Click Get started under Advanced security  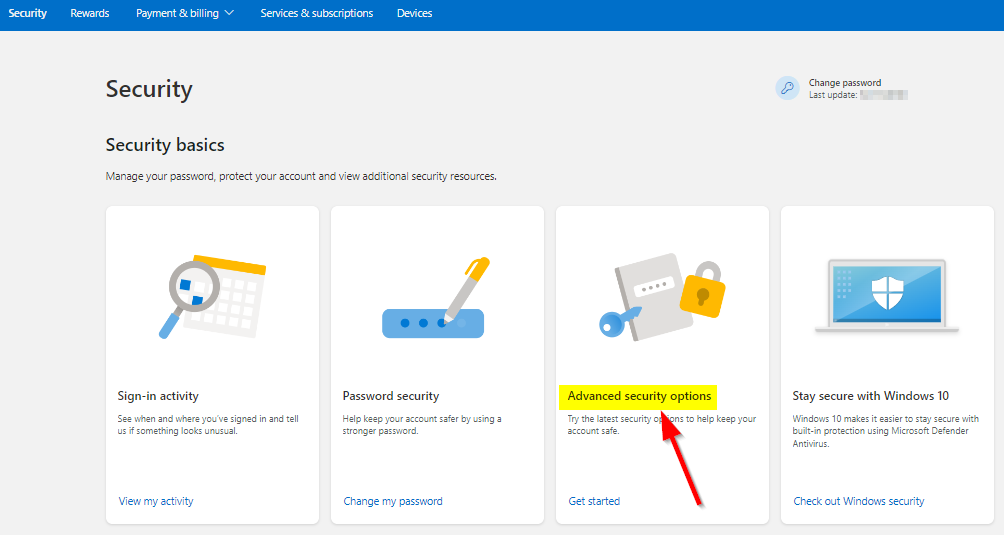(594, 501)
